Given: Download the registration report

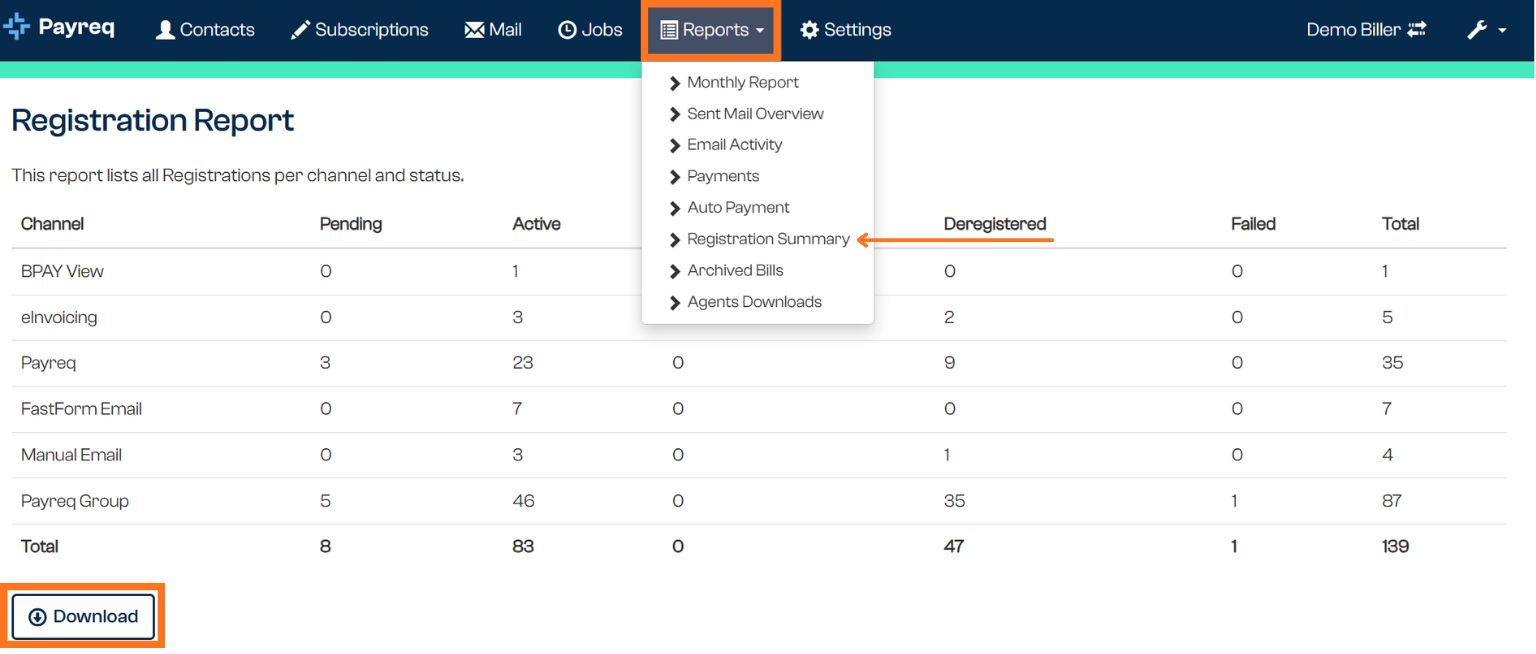Looking at the screenshot, I should pos(84,617).
